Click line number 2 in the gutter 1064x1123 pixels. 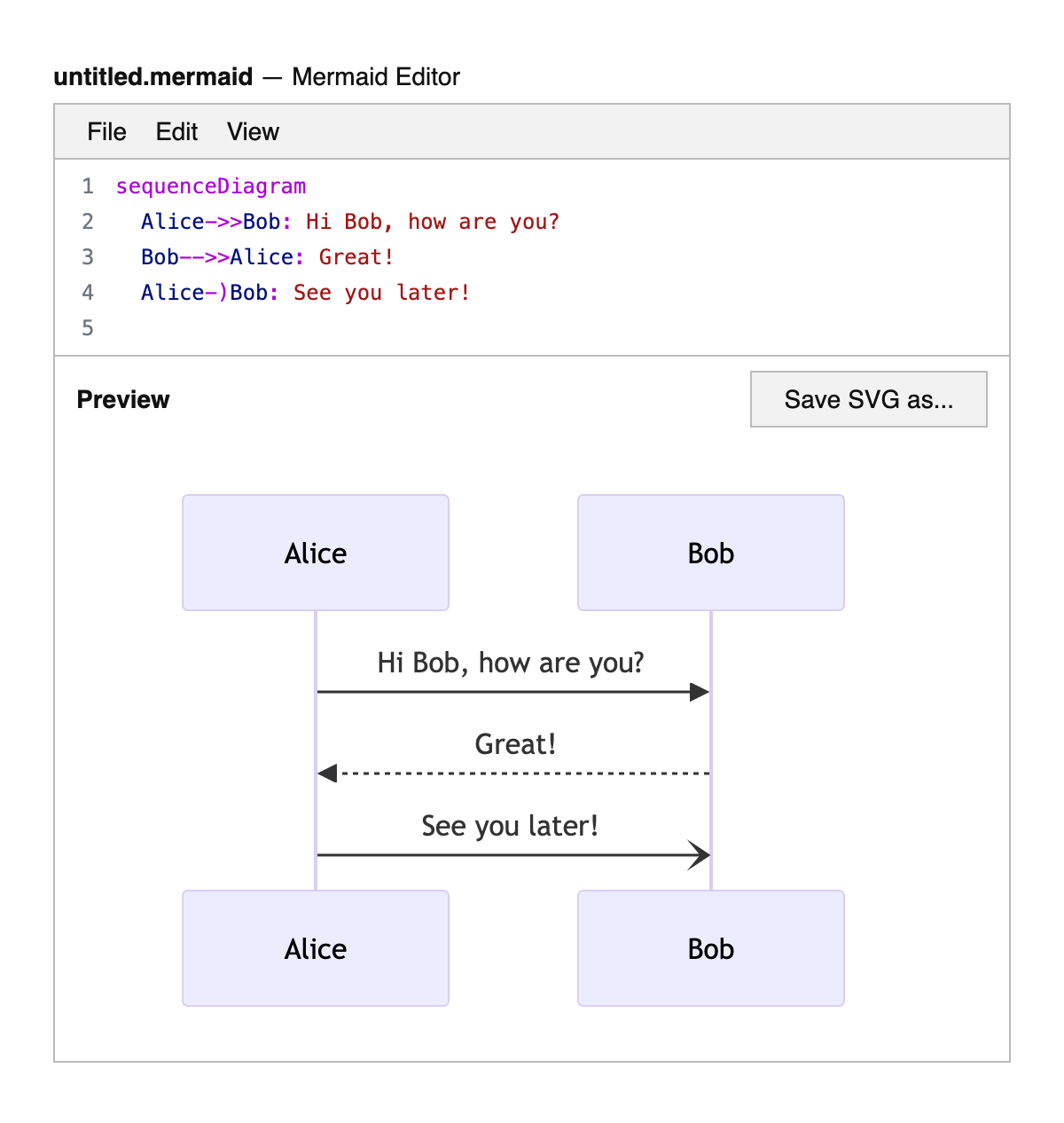click(88, 222)
